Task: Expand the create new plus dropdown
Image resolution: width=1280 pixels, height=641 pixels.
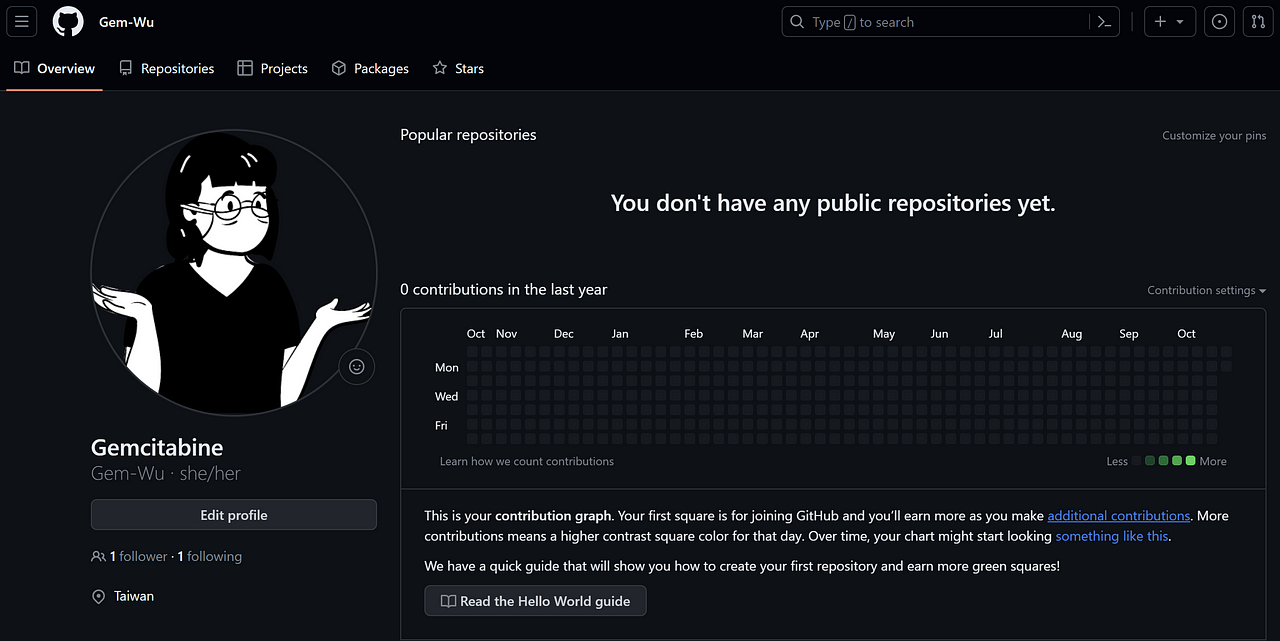Action: (x=1170, y=21)
